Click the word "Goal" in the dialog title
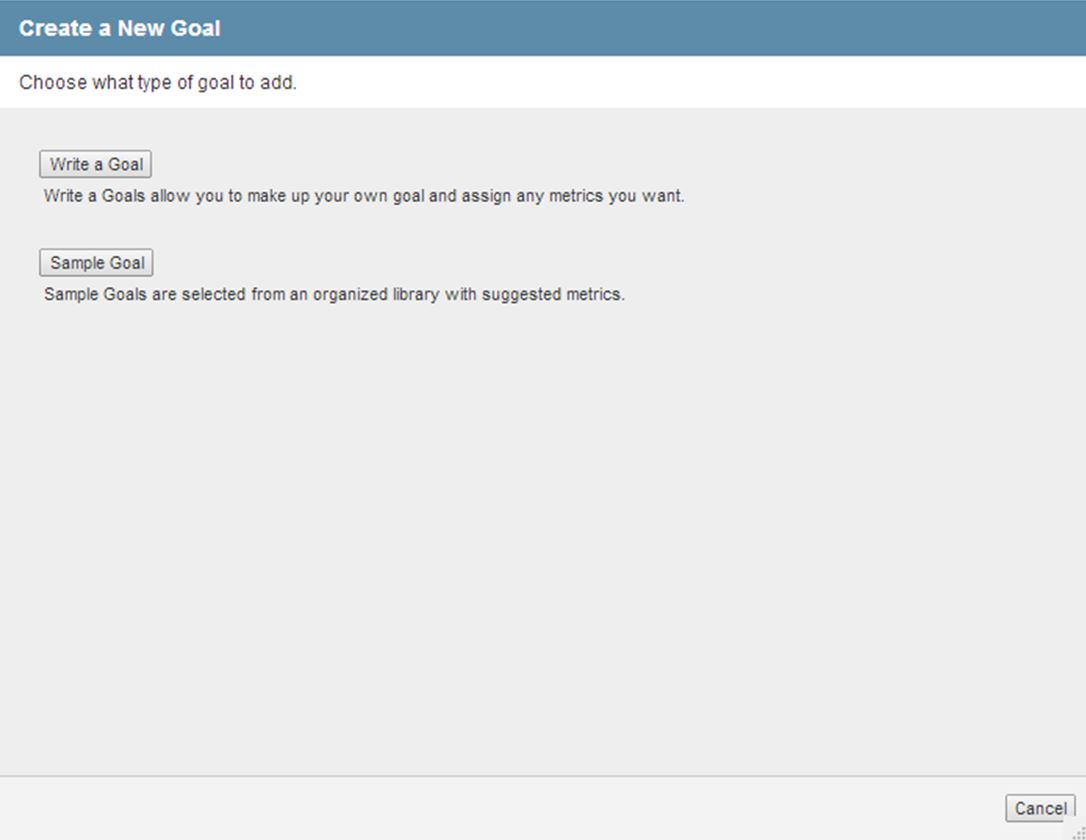 [198, 28]
